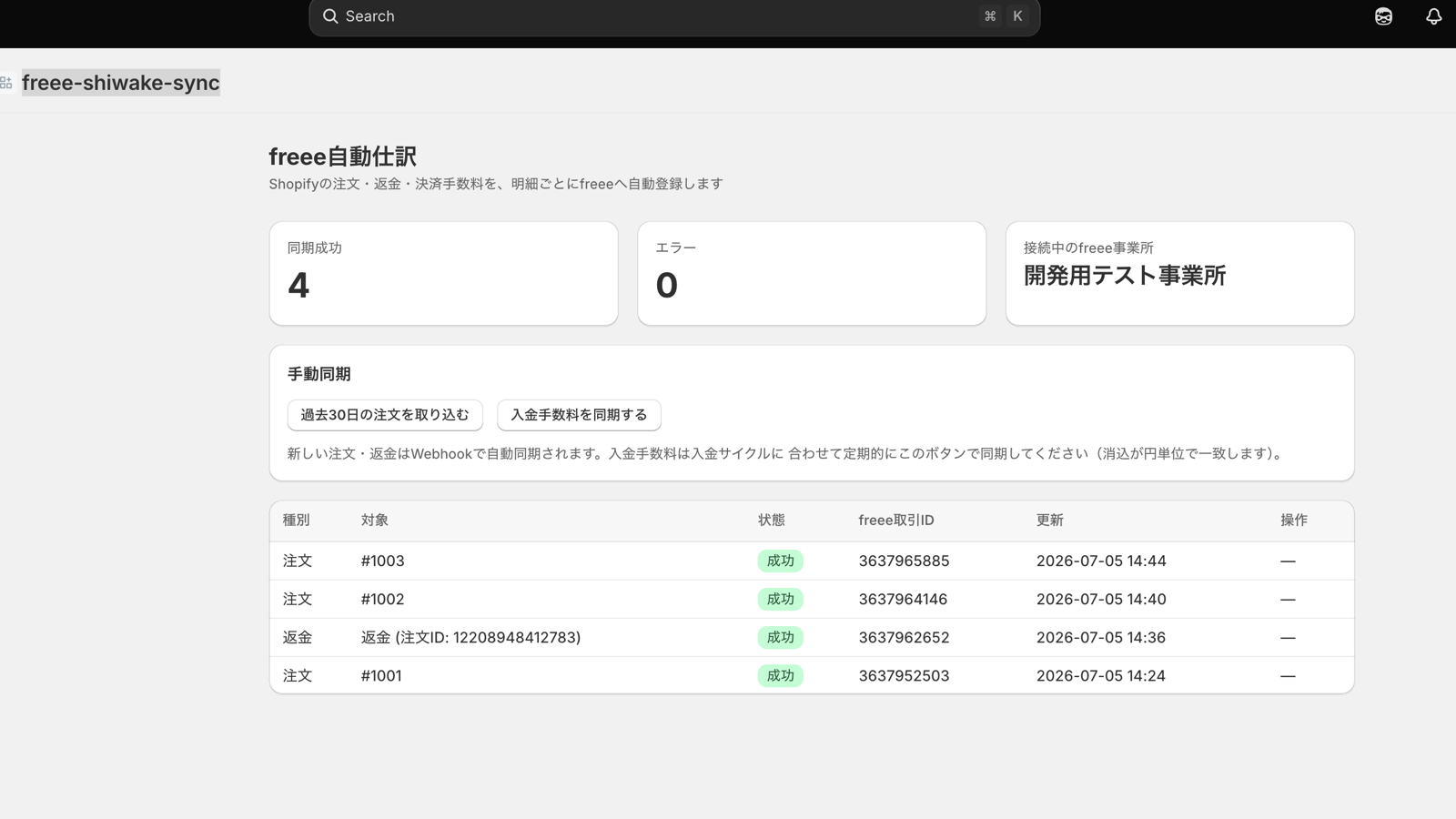Screen dimensions: 1456x819
Task: Click timestamp 2026-07-05 14:24
Action: 1101,676
